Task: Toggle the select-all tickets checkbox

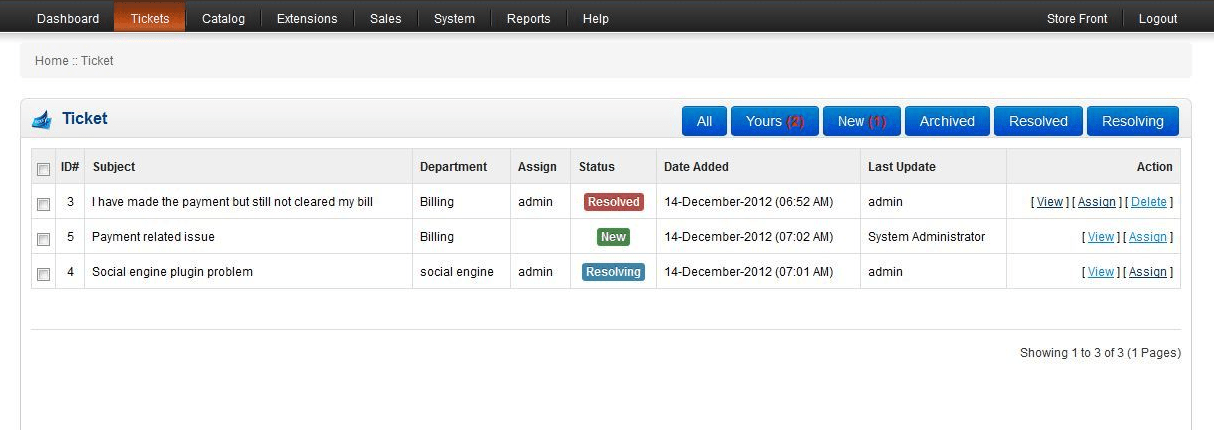Action: 43,168
